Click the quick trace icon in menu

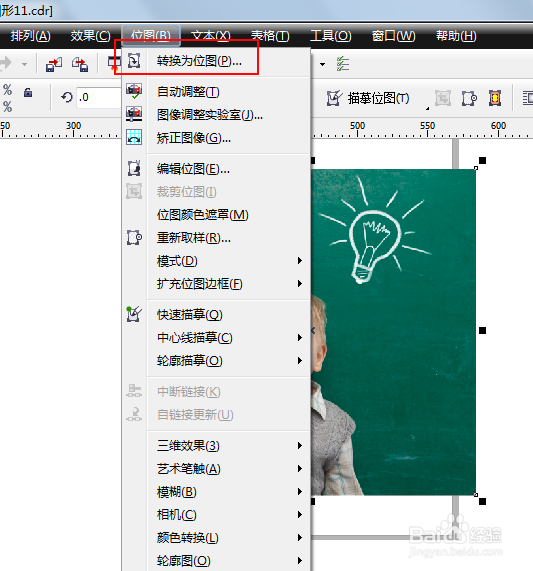[134, 314]
